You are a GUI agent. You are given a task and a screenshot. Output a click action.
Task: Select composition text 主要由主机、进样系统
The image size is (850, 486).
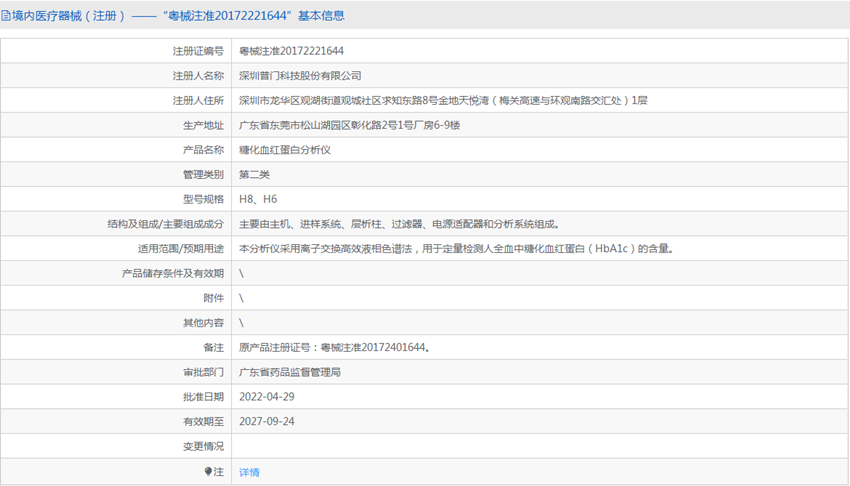pyautogui.click(x=399, y=224)
